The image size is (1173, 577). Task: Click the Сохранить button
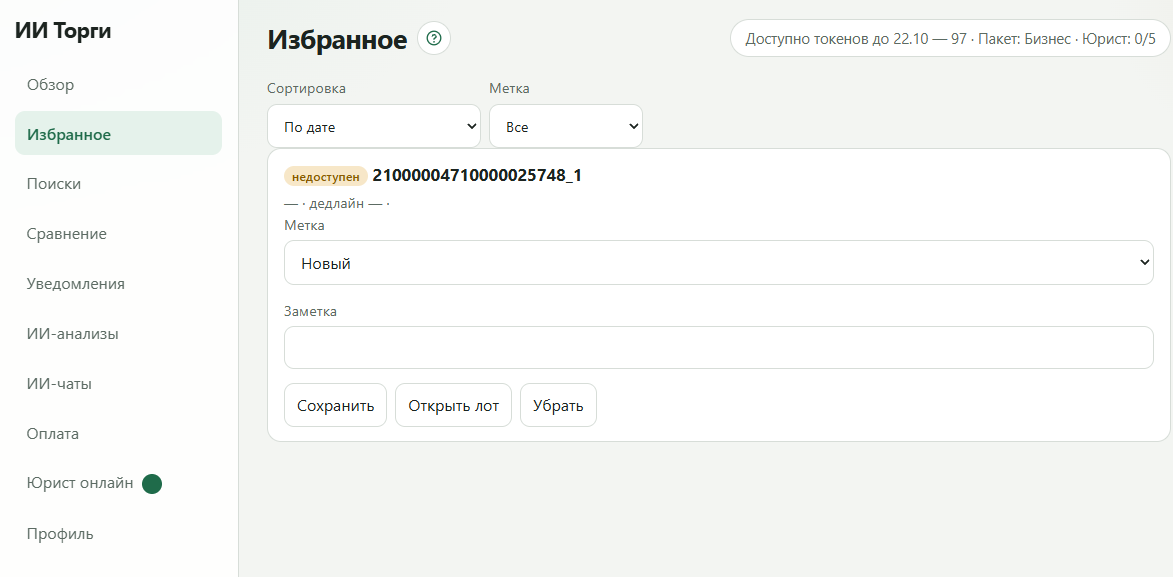(x=335, y=406)
